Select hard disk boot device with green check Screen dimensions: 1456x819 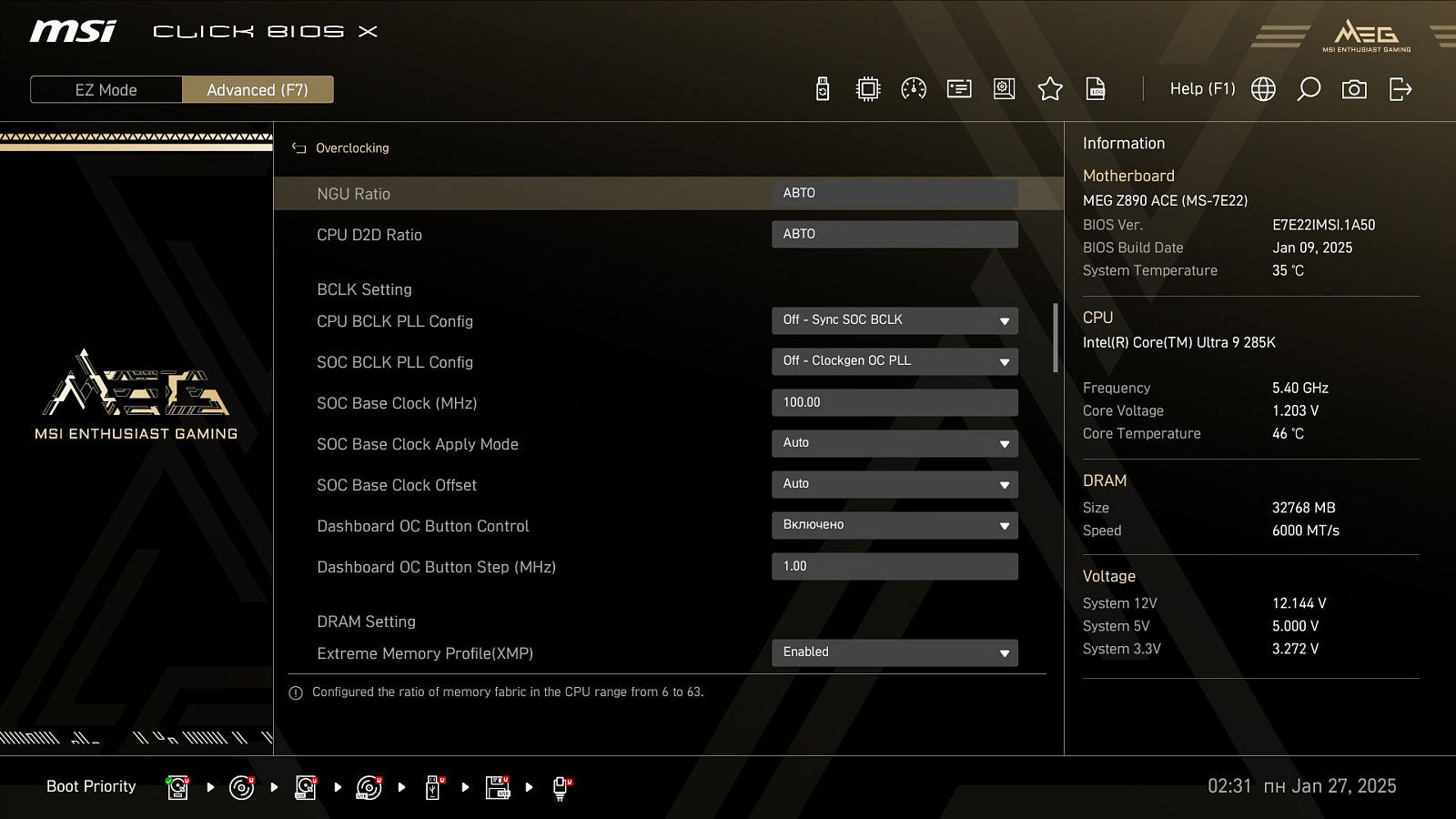tap(177, 787)
